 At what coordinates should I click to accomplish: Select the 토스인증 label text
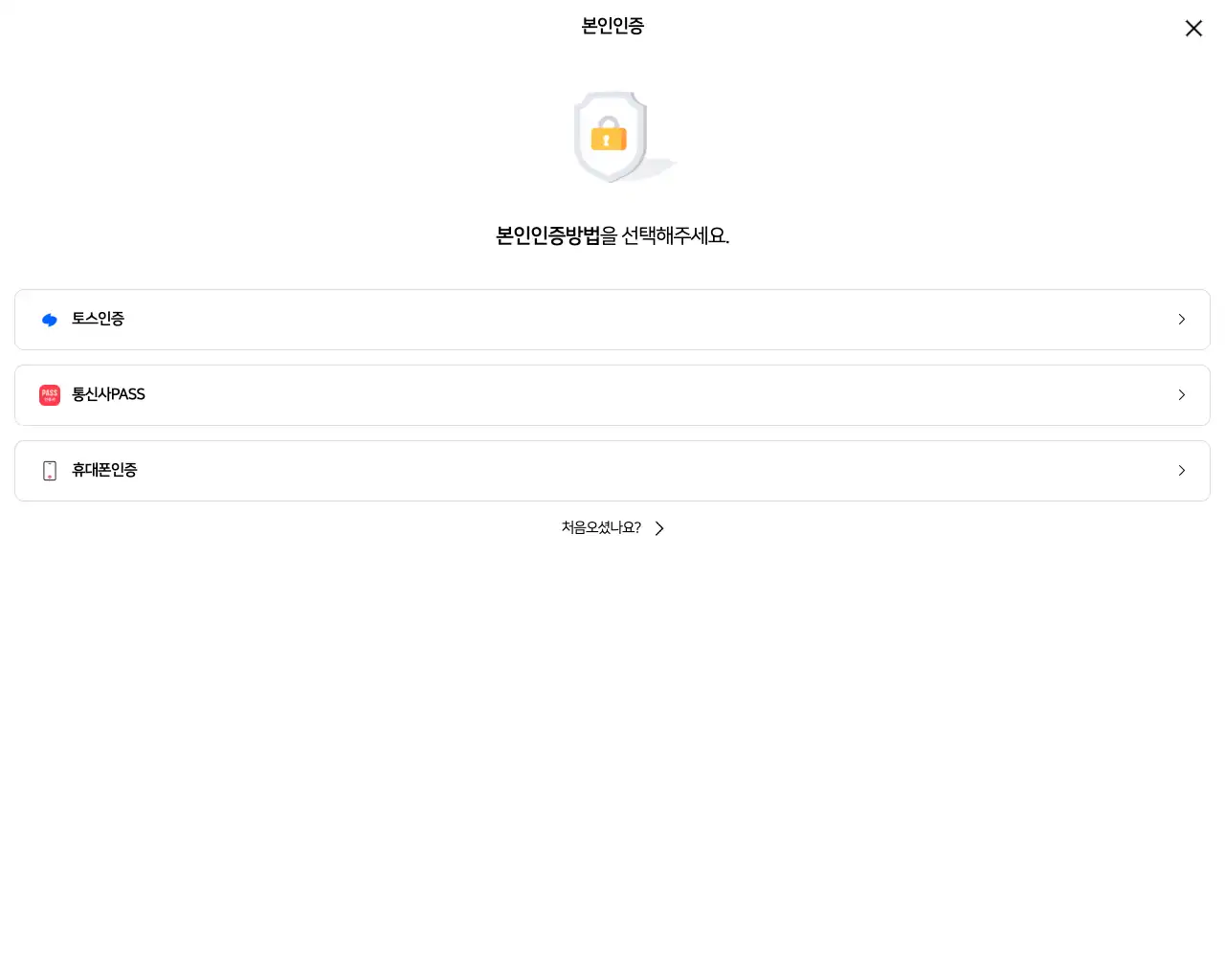pos(98,319)
